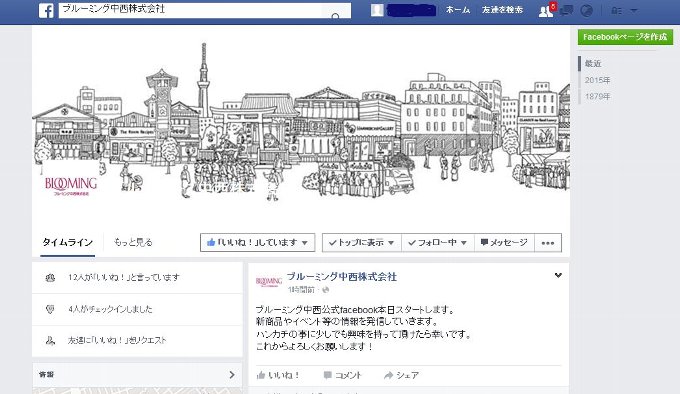Viewport: 680px width, 394px height.
Task: Click いいね！ under the post
Action: pos(278,375)
